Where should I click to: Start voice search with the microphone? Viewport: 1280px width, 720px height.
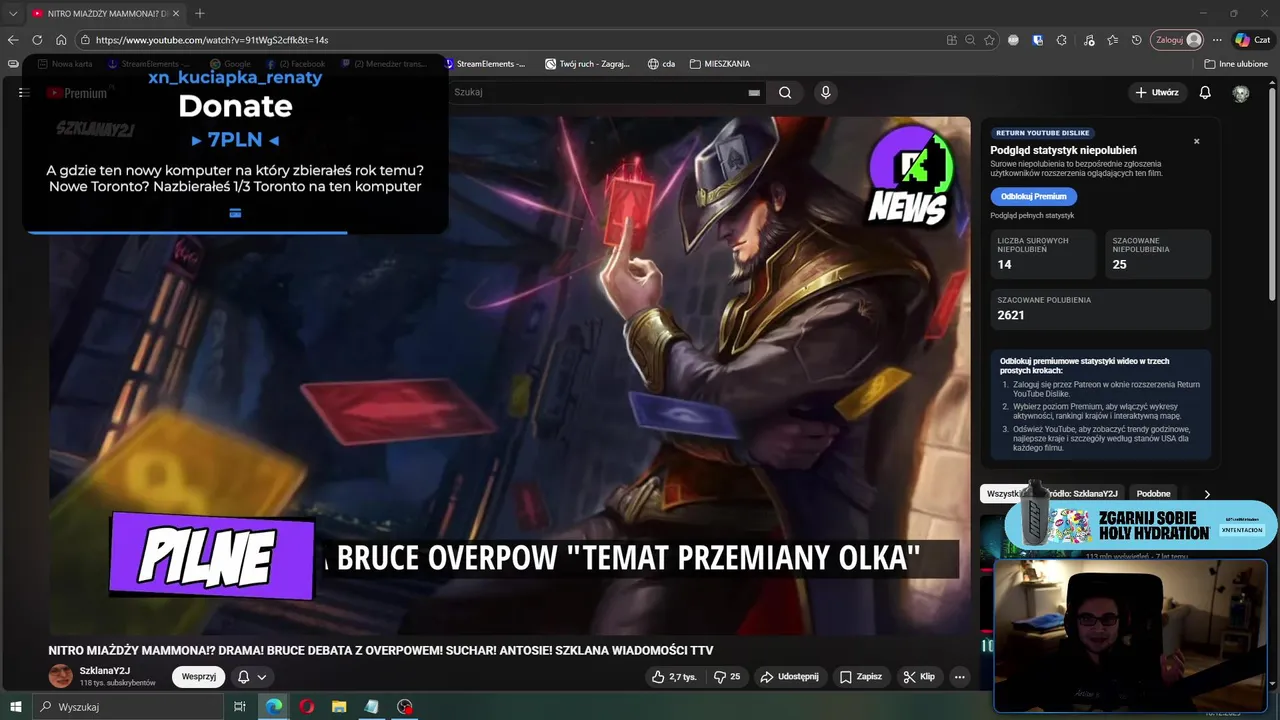825,92
